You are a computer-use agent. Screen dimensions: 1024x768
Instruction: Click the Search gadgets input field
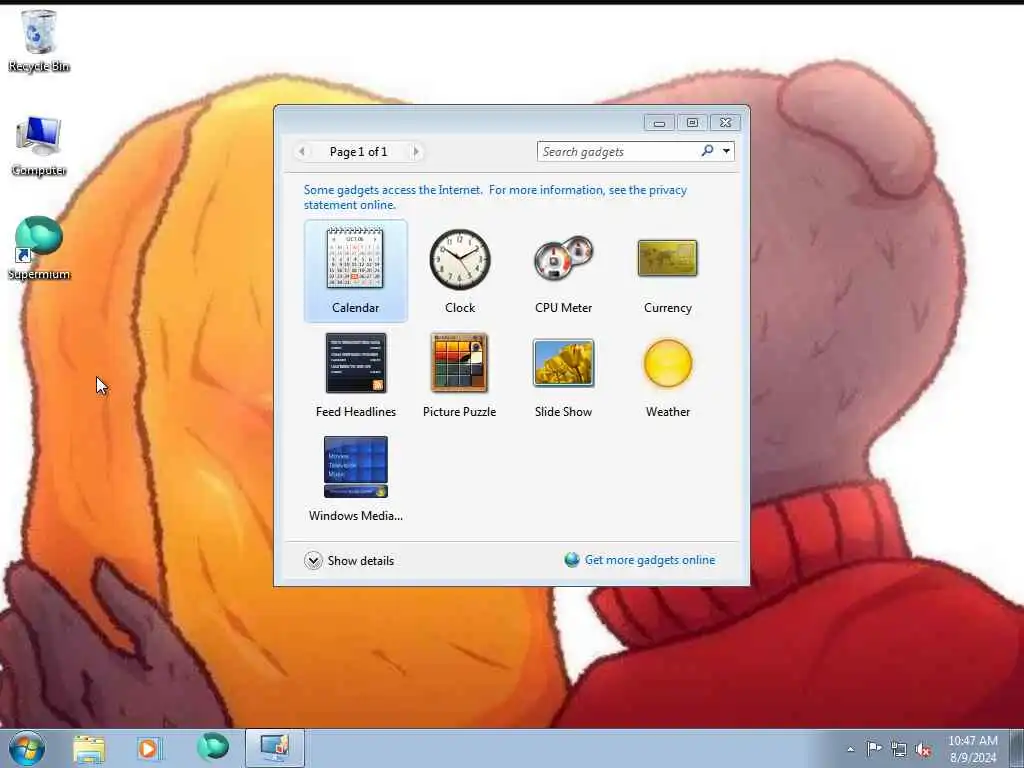[619, 152]
